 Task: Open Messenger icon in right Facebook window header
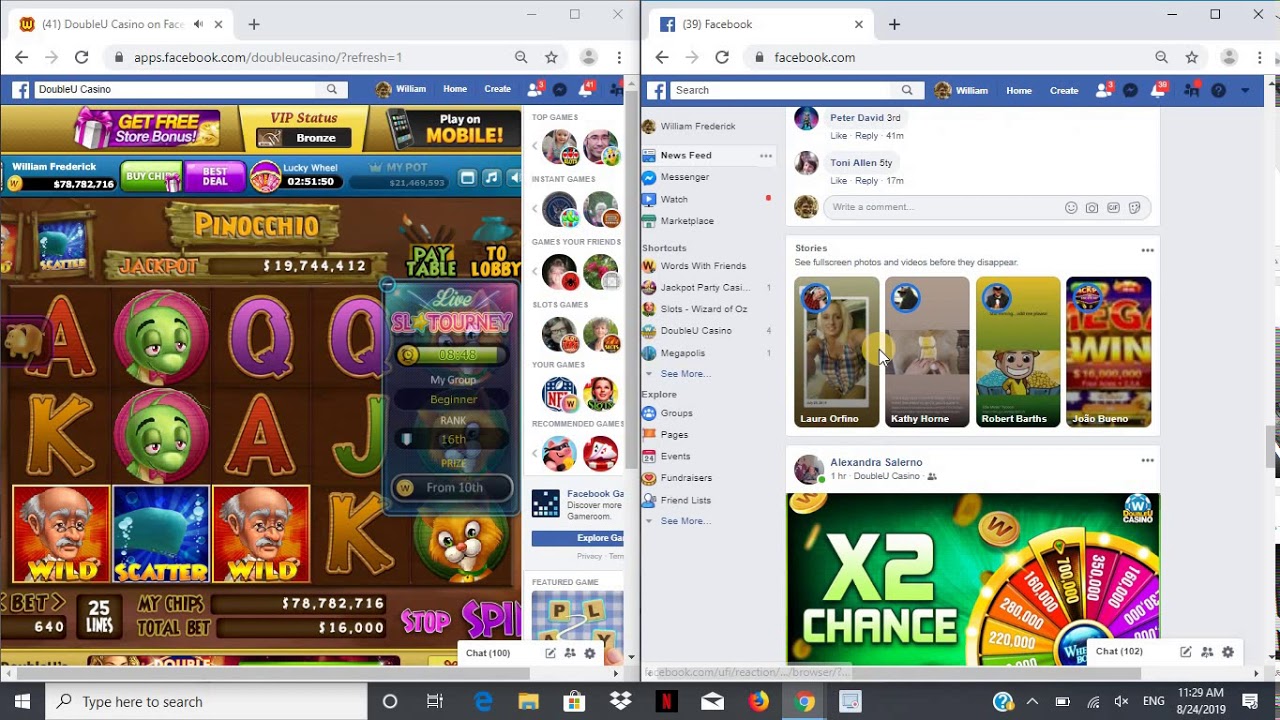pyautogui.click(x=1130, y=90)
